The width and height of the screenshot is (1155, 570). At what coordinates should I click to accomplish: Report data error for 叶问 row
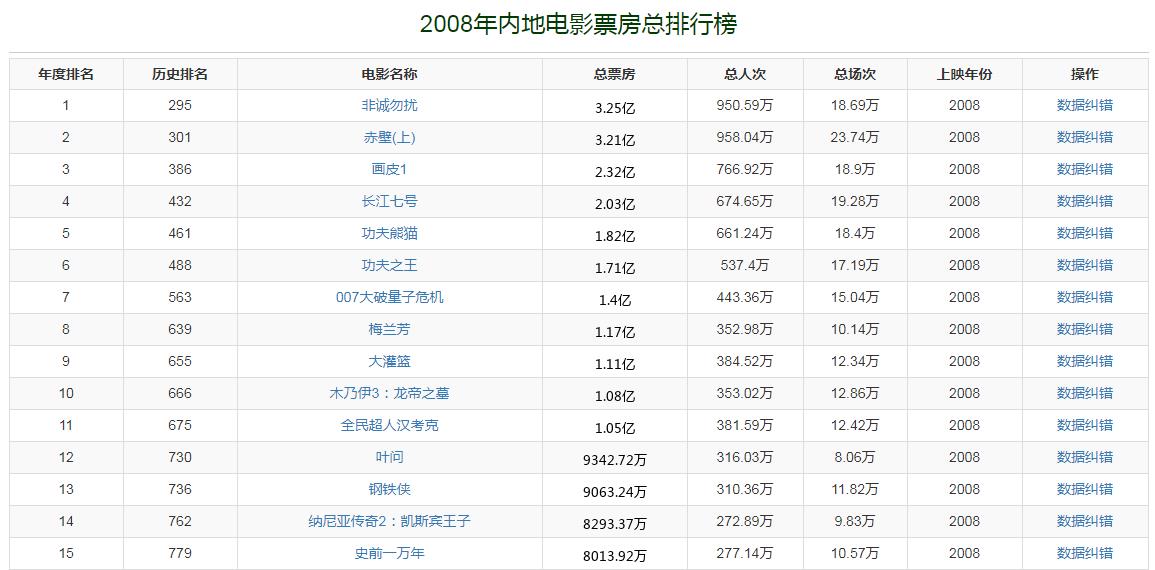(1084, 457)
